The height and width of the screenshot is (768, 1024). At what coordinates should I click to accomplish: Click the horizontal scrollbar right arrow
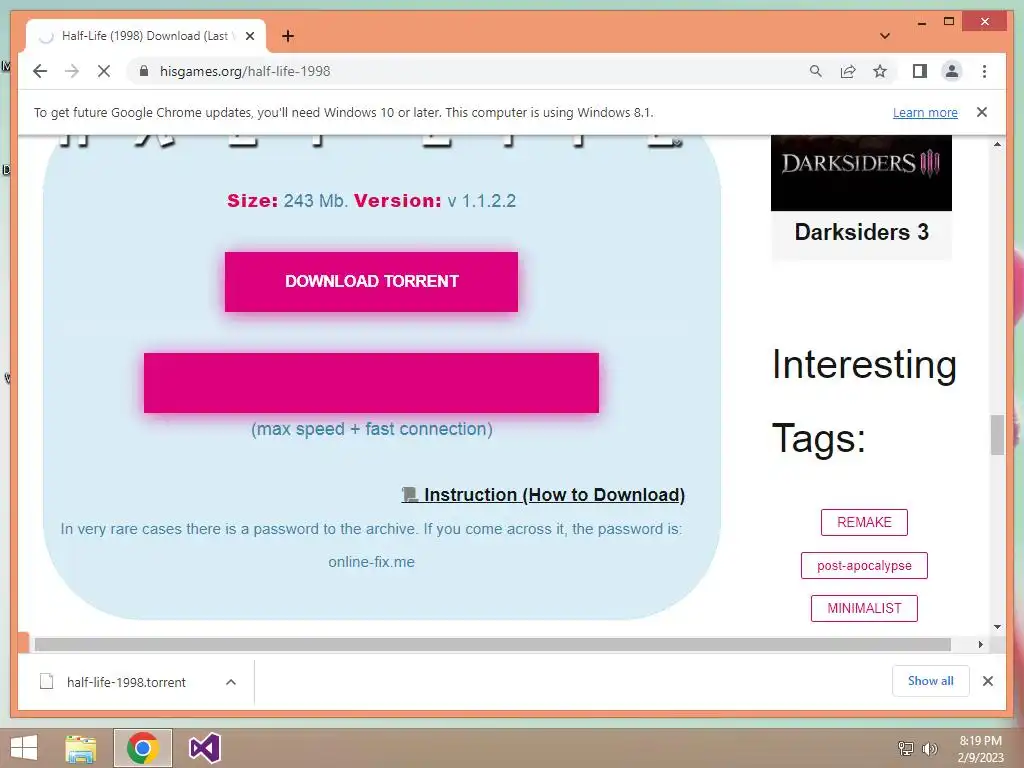[980, 645]
